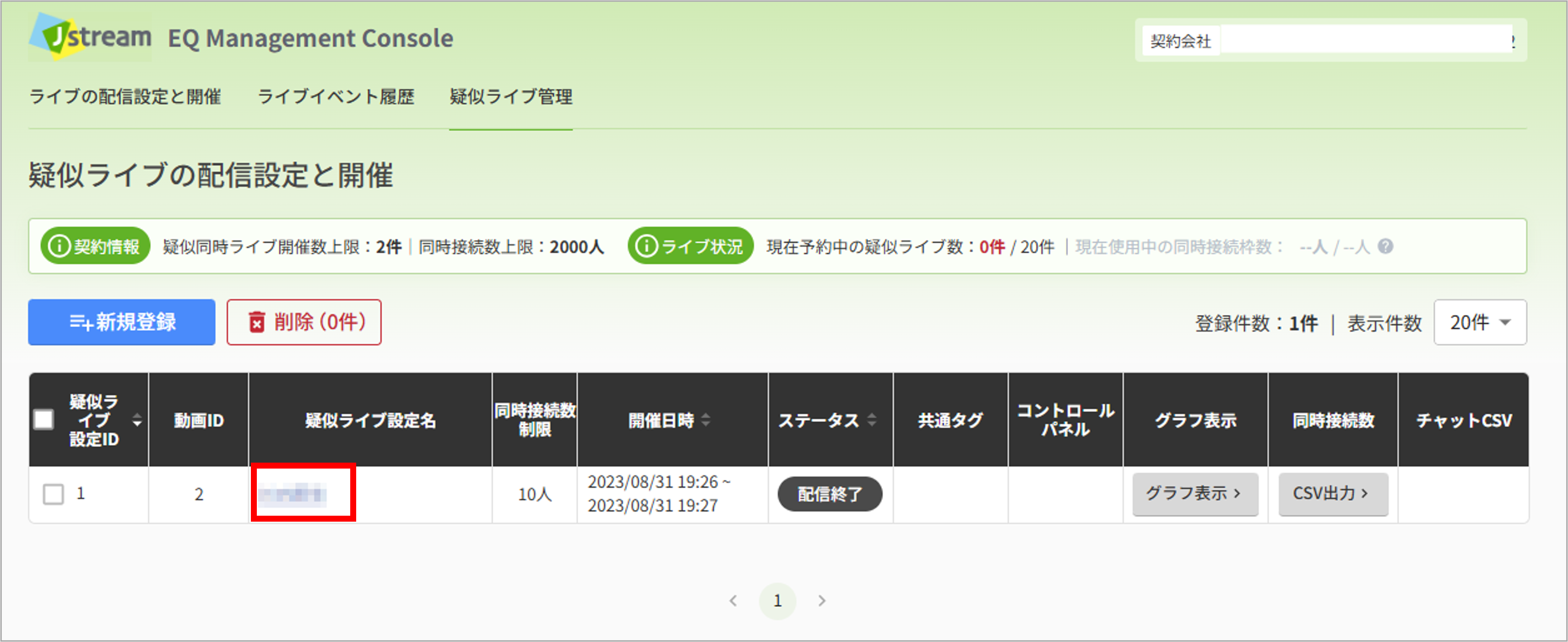Open the ライブイベント履歴 tab
The height and width of the screenshot is (642, 1568).
pos(336,97)
